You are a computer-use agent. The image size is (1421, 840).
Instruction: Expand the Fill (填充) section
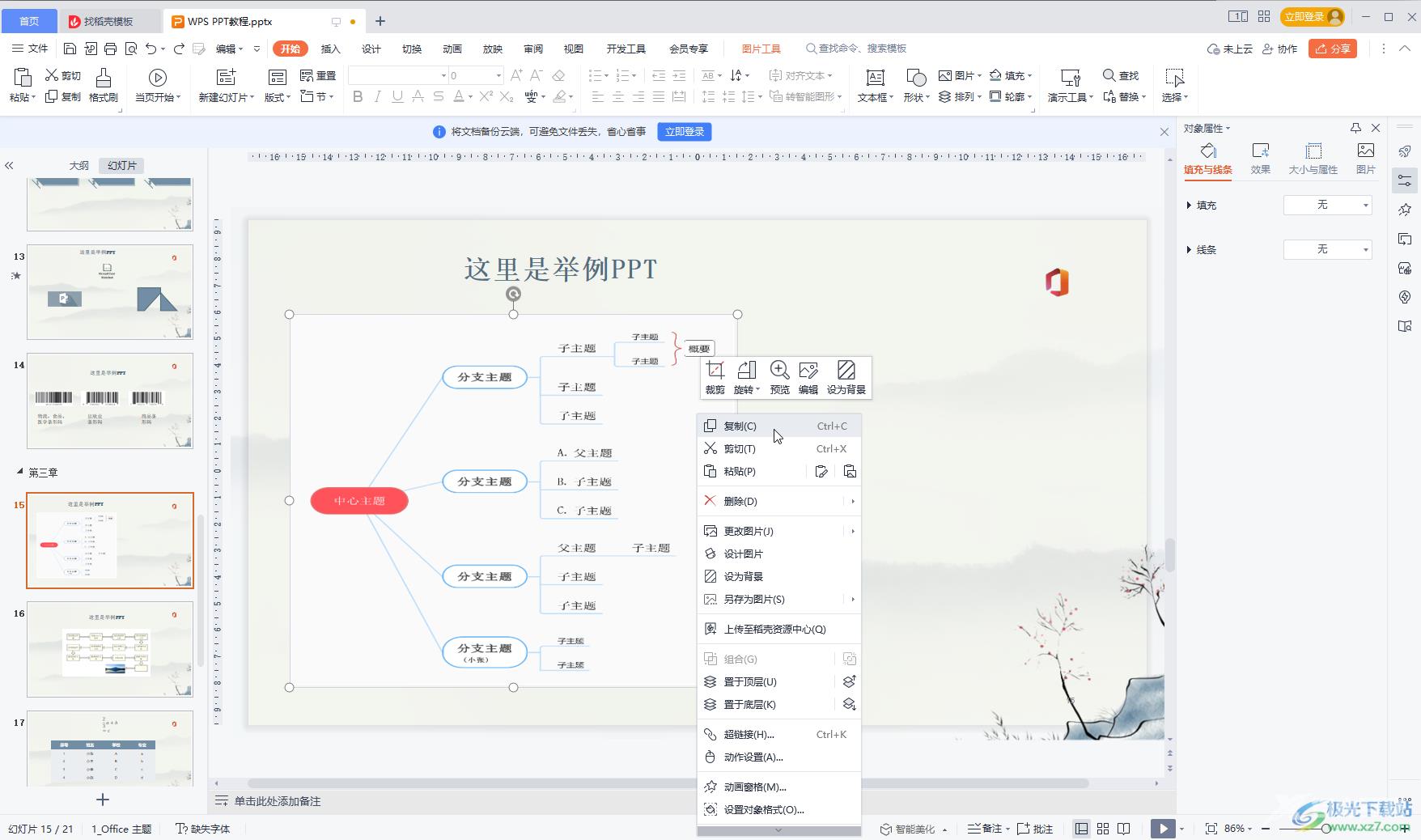pyautogui.click(x=1189, y=206)
